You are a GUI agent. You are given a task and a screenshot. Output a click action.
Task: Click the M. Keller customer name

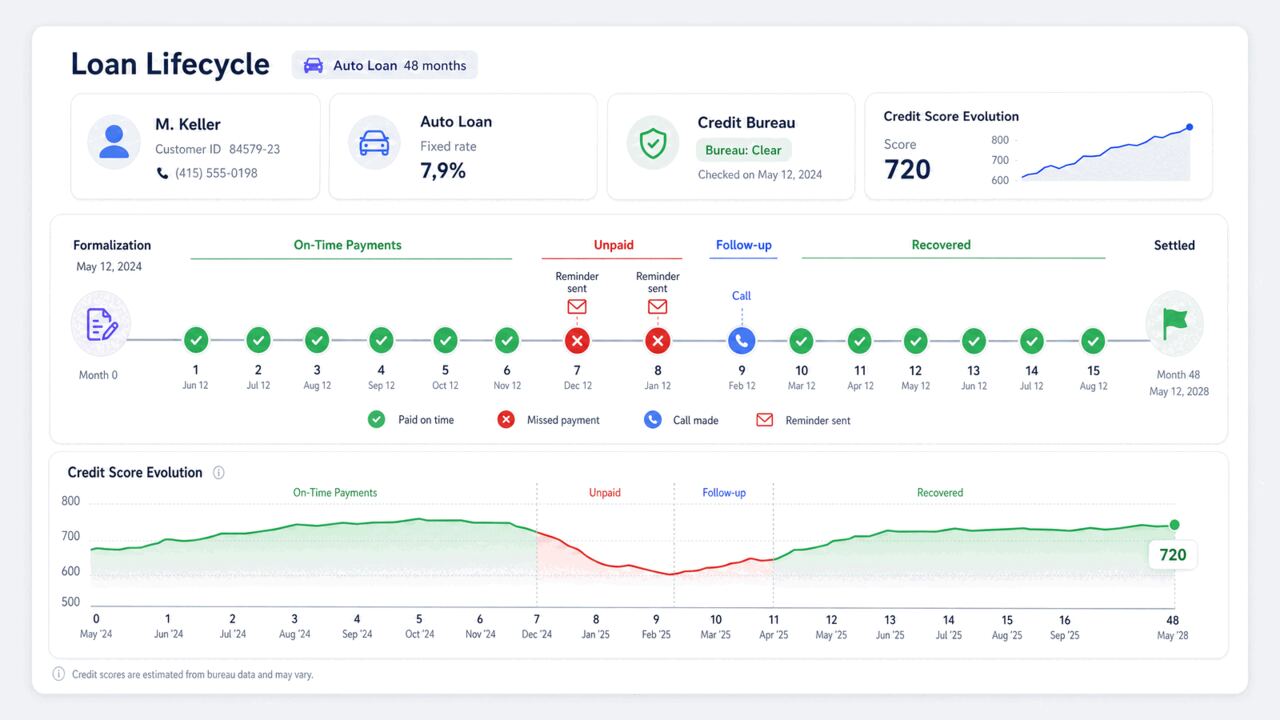click(188, 124)
